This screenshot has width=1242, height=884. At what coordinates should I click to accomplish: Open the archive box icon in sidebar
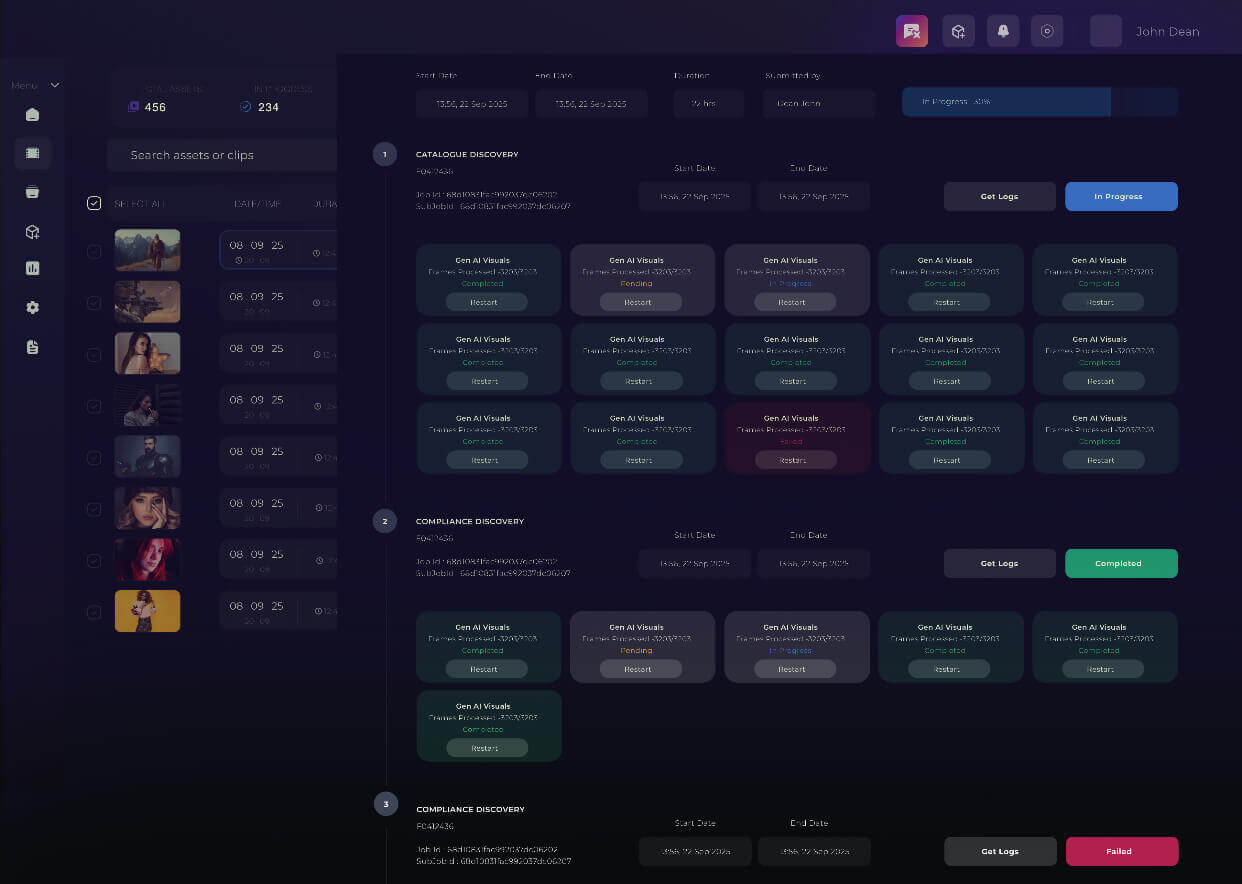coord(32,192)
